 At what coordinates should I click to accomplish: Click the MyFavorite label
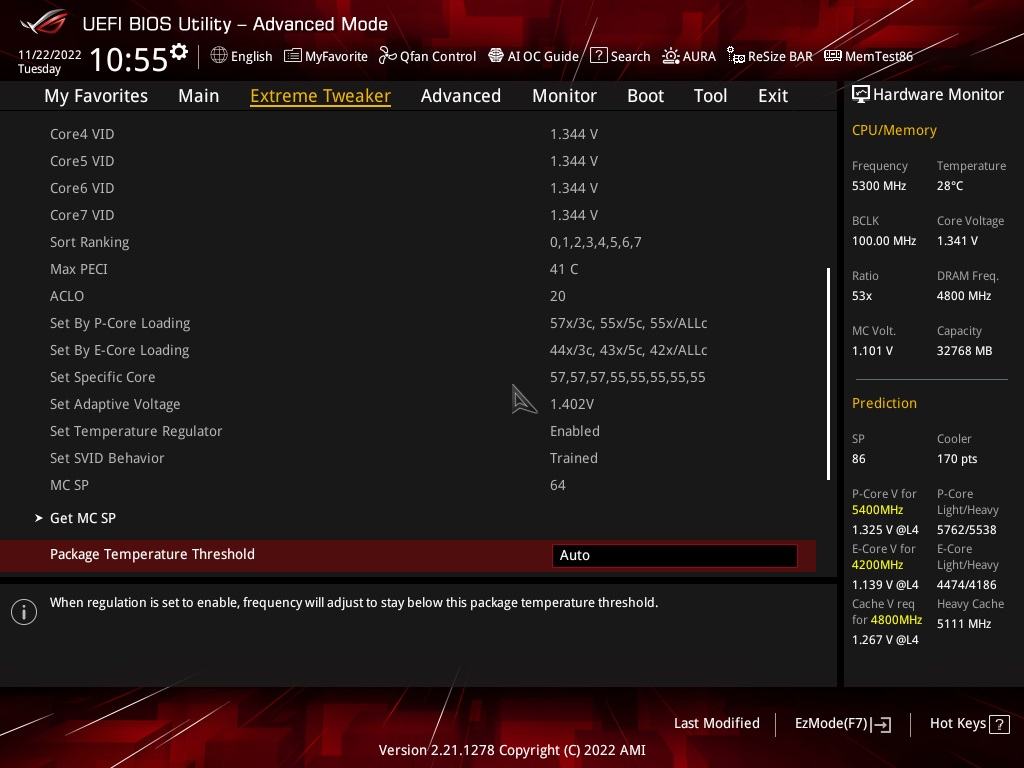336,57
